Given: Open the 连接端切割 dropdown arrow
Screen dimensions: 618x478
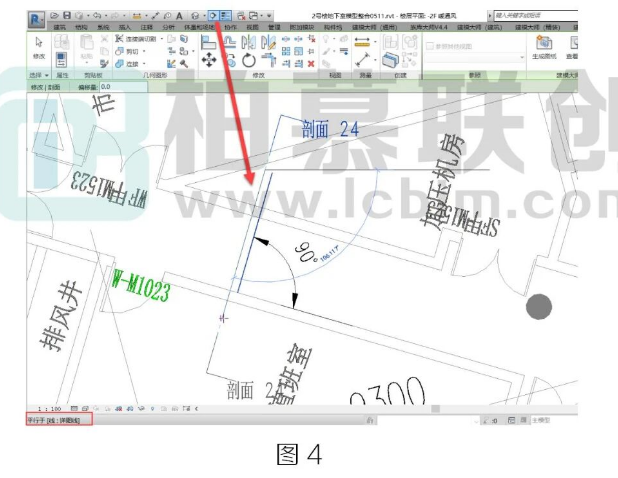Looking at the screenshot, I should point(162,39).
